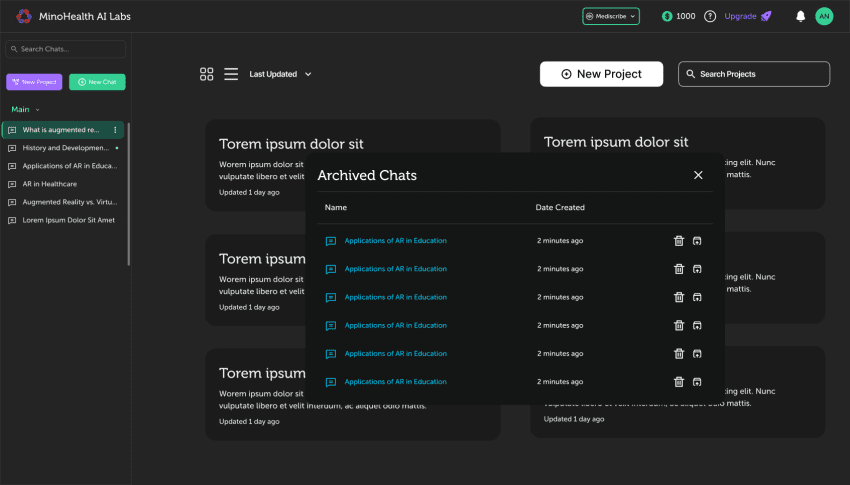Viewport: 850px width, 485px height.
Task: Open first Applications of AR in Education link
Action: [x=395, y=241]
